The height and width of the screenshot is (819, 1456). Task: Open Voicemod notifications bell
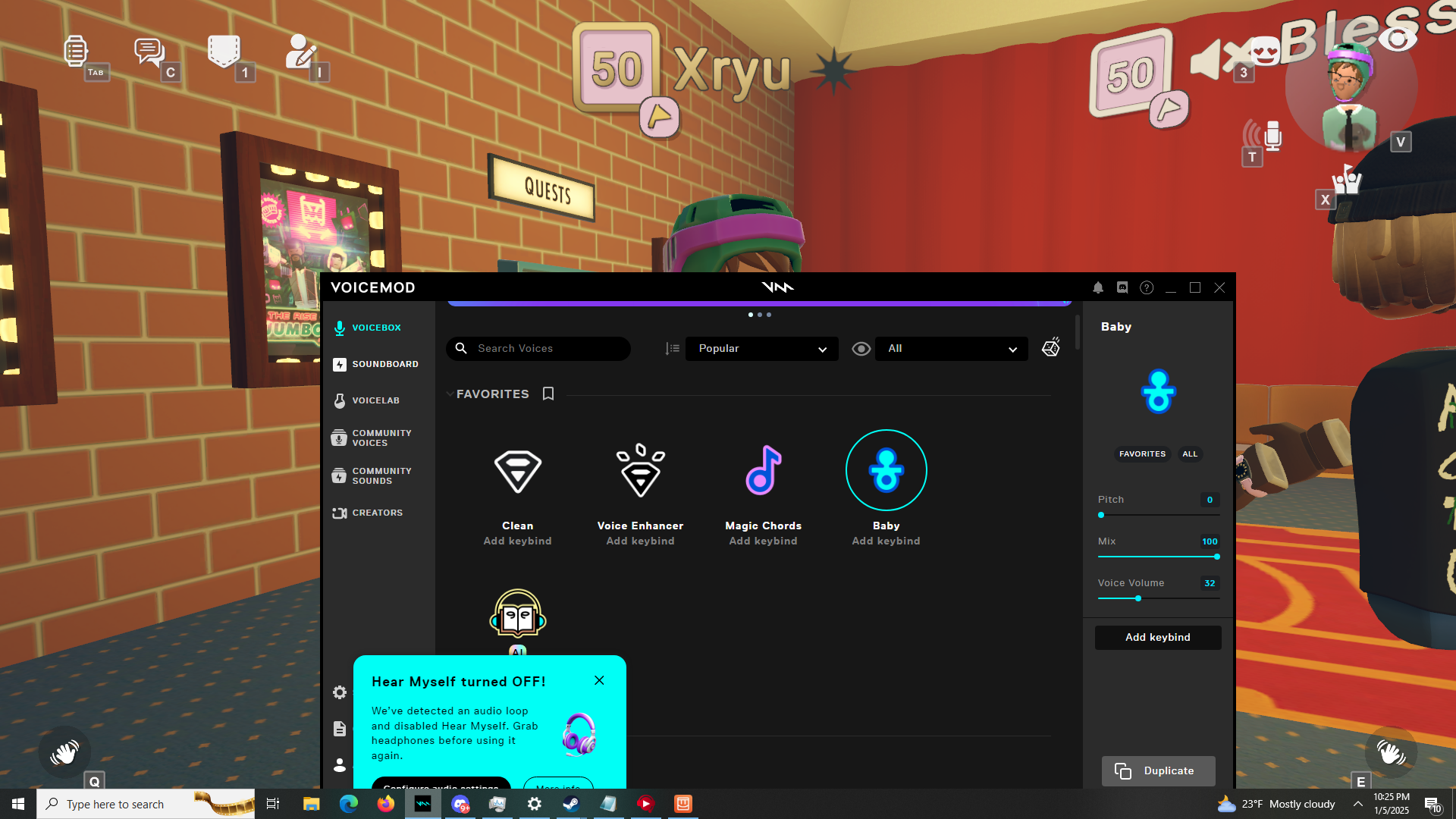pos(1097,288)
